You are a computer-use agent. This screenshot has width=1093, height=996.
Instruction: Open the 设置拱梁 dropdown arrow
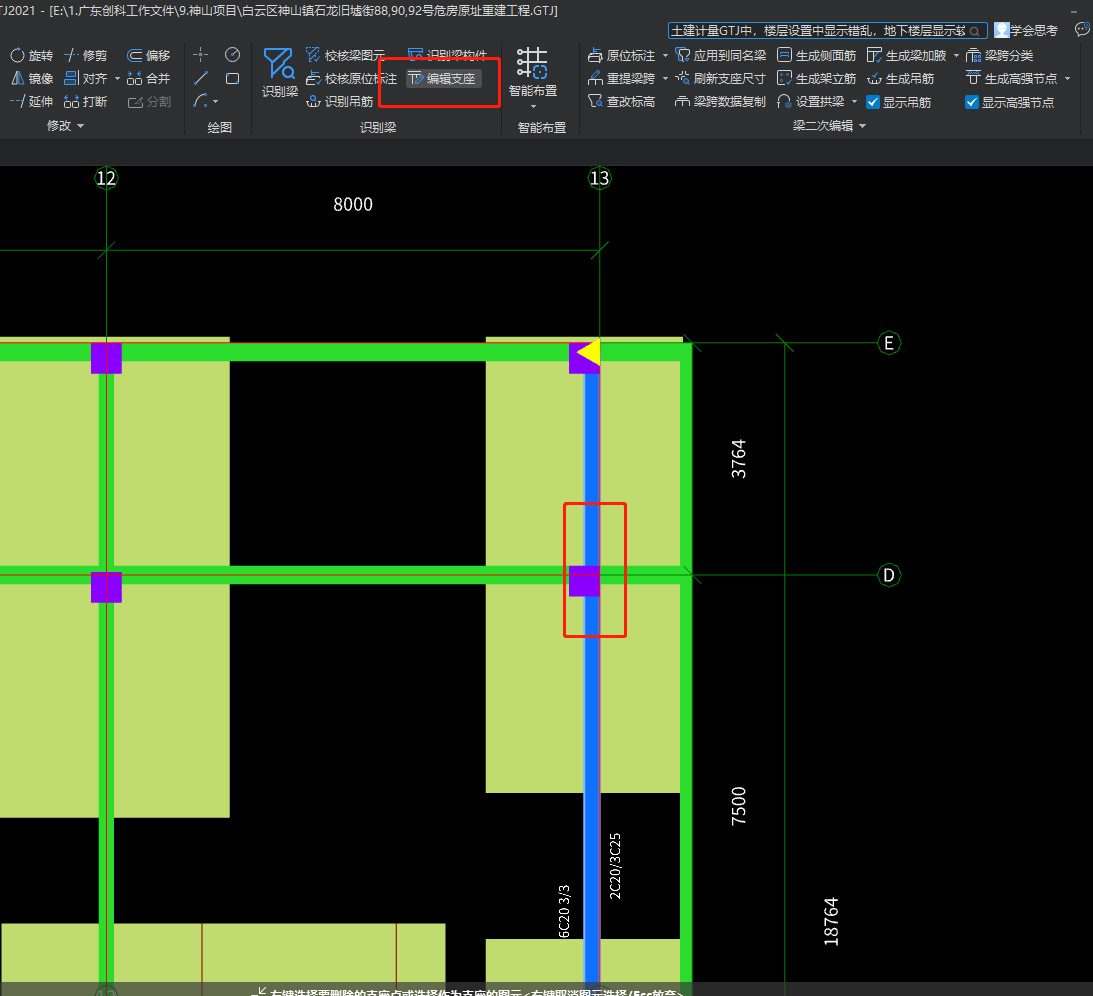click(x=855, y=101)
